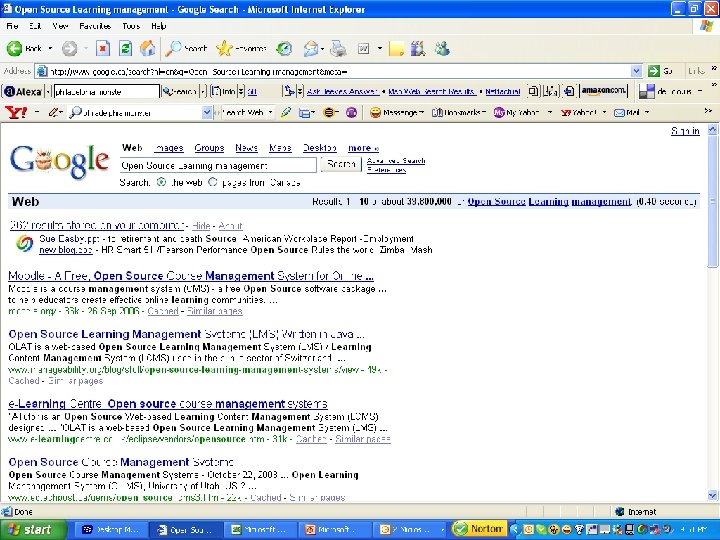Click the Yahoo! logo in toolbar
Image resolution: width=720 pixels, height=540 pixels.
pos(16,112)
